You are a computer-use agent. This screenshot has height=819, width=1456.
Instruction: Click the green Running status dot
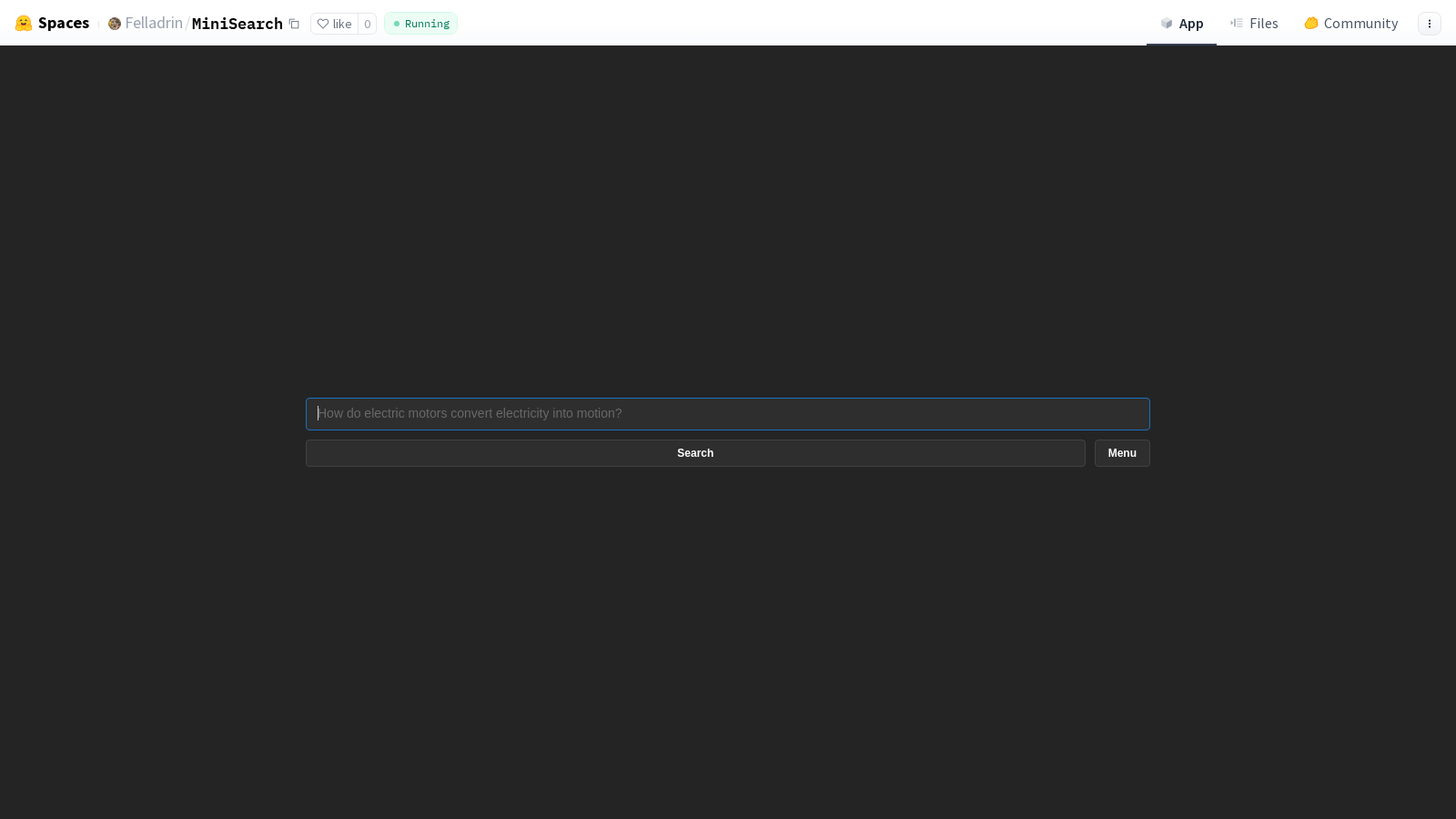396,24
